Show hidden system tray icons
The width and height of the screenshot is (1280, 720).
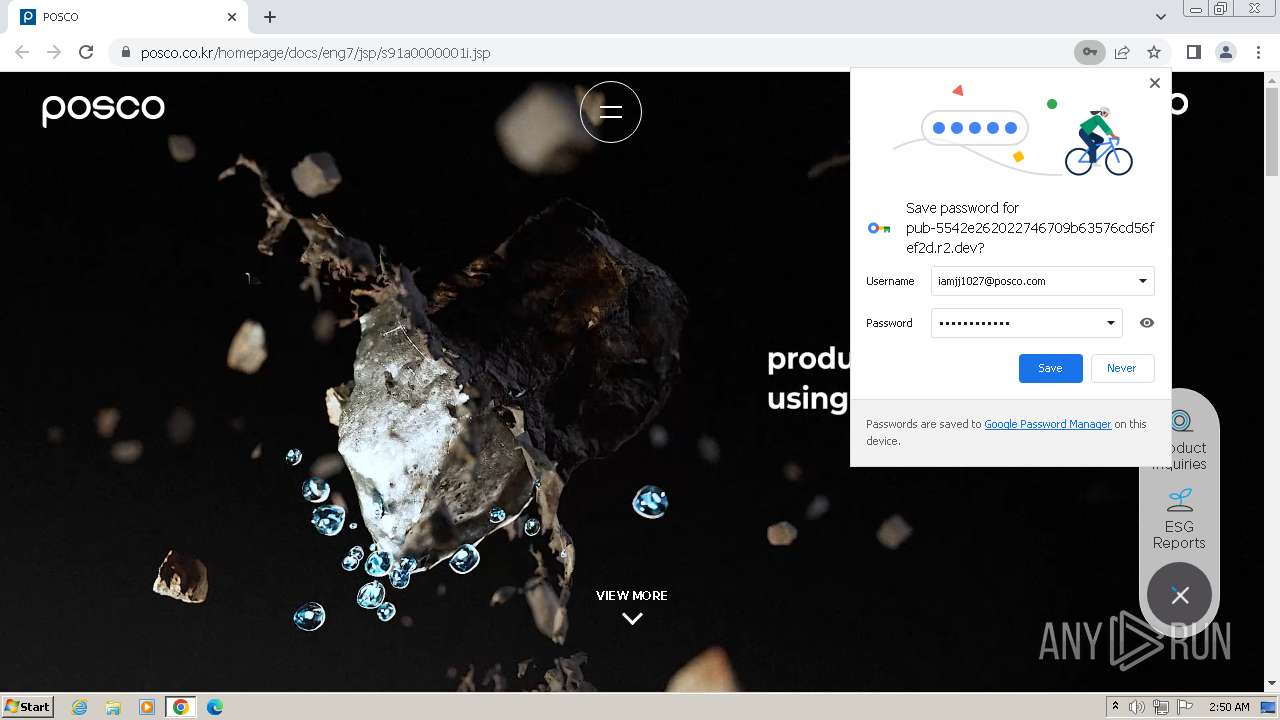coord(1115,707)
